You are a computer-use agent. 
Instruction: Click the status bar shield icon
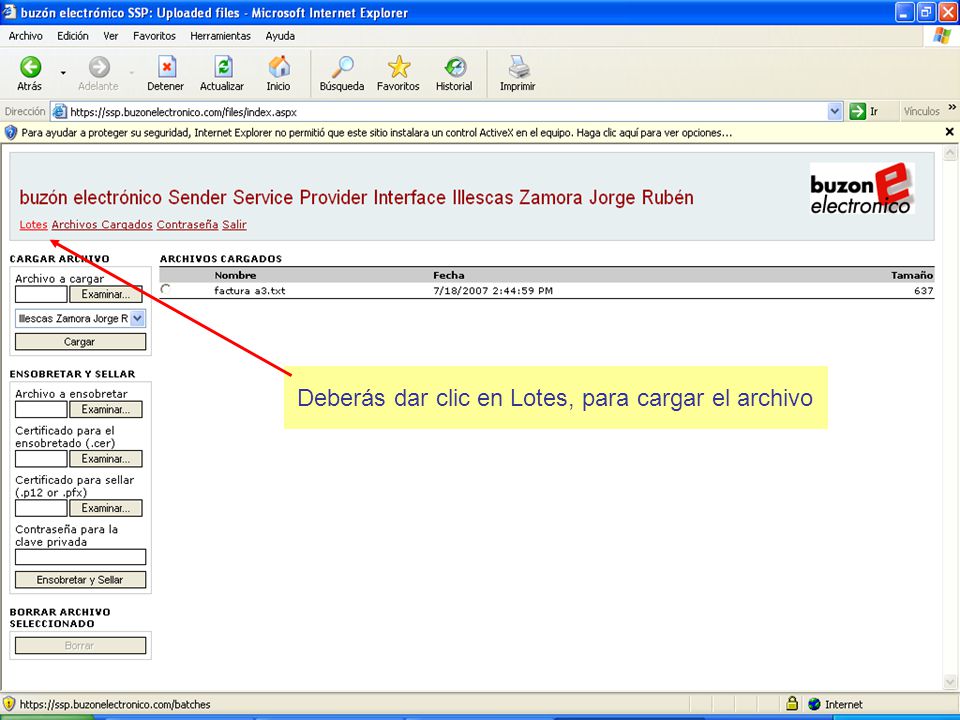(9, 703)
